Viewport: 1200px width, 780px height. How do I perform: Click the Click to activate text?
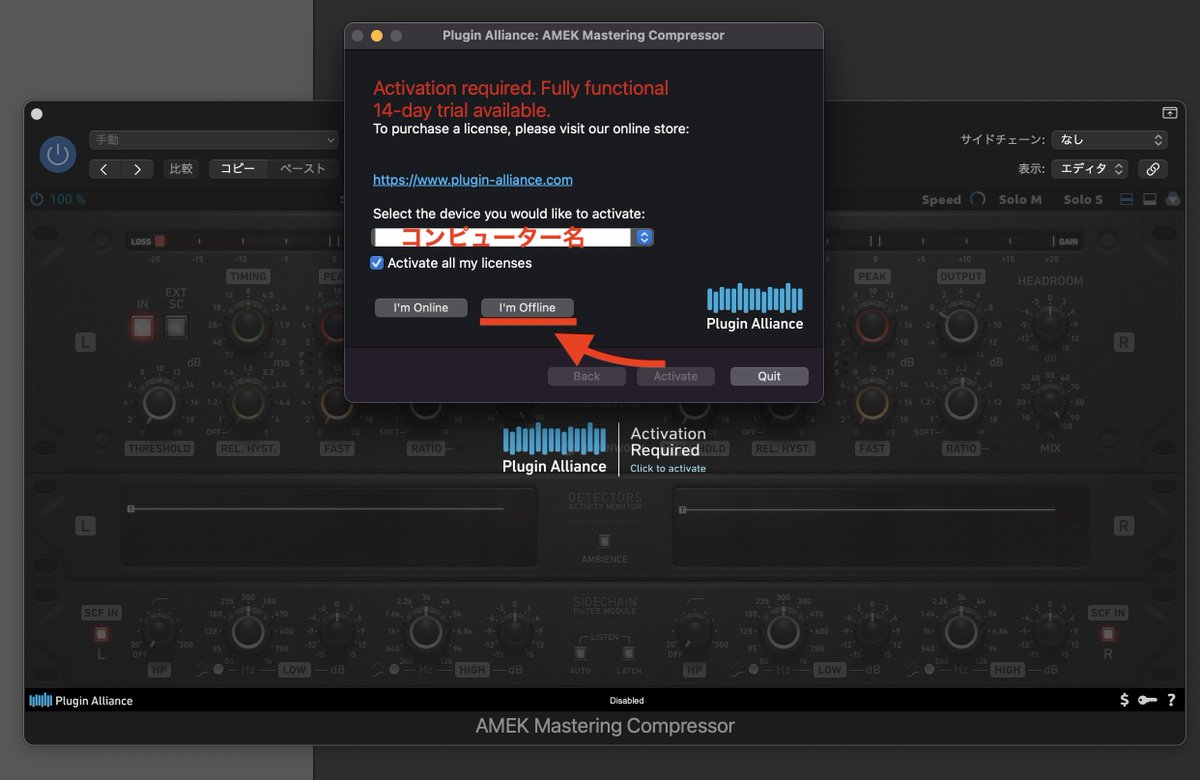pos(668,468)
